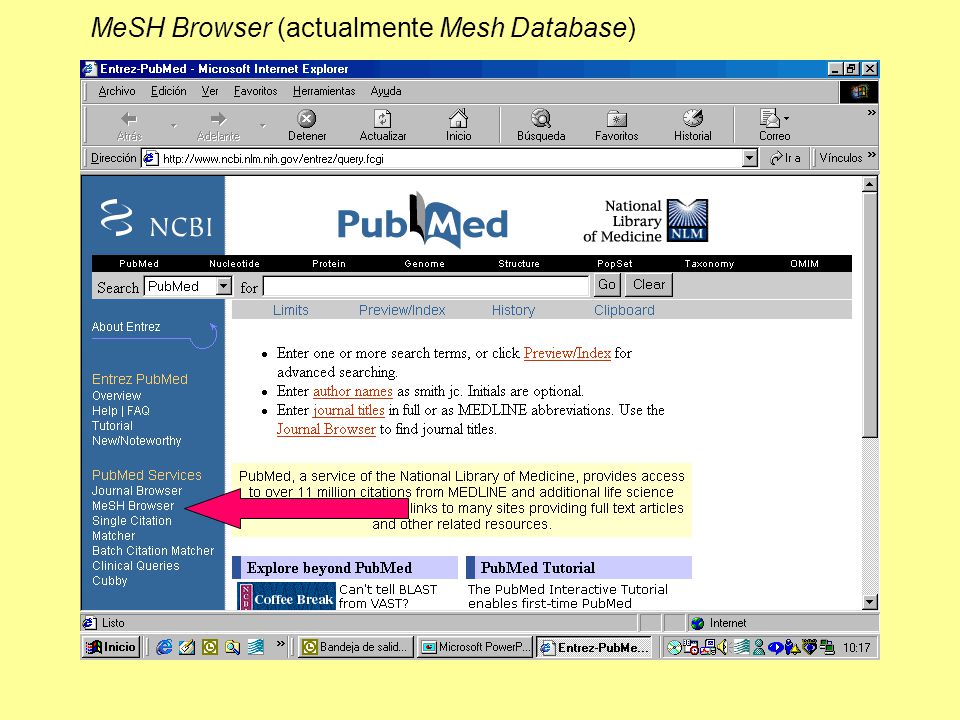
Task: Open the Clipboard tab
Action: click(624, 310)
